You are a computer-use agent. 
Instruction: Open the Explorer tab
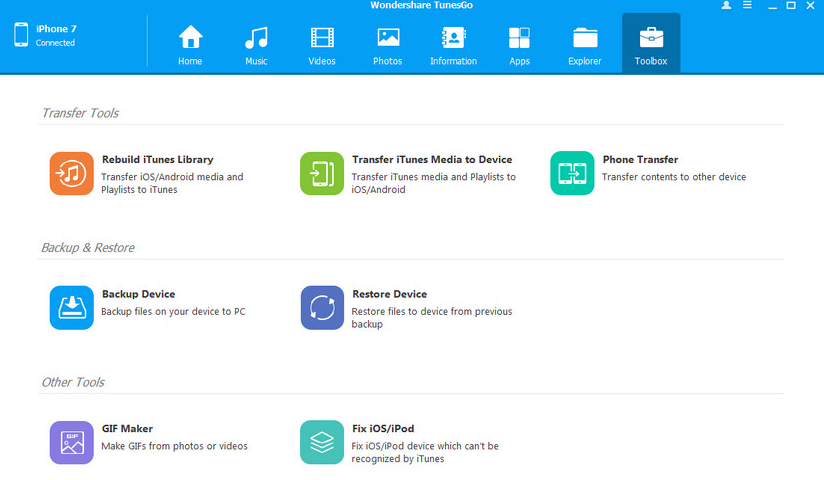[585, 45]
